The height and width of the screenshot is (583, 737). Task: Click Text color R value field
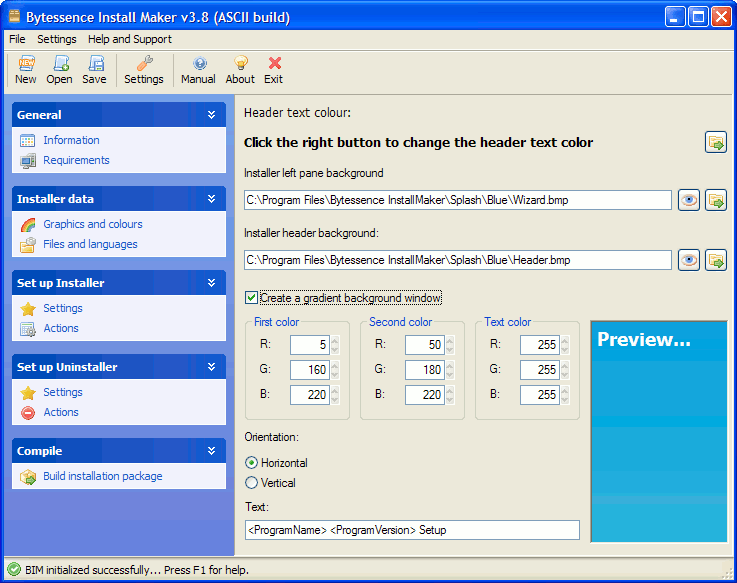click(x=540, y=345)
